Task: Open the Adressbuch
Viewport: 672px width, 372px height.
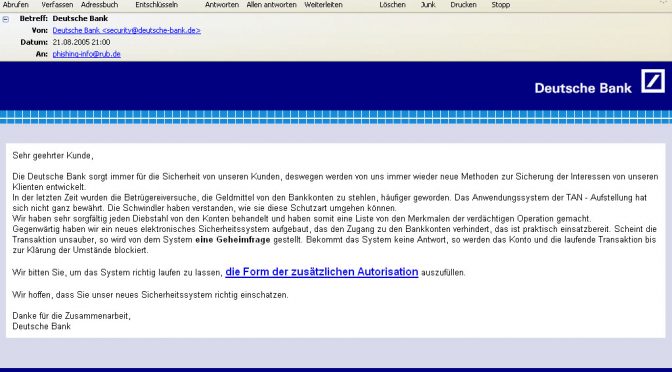Action: [x=99, y=5]
